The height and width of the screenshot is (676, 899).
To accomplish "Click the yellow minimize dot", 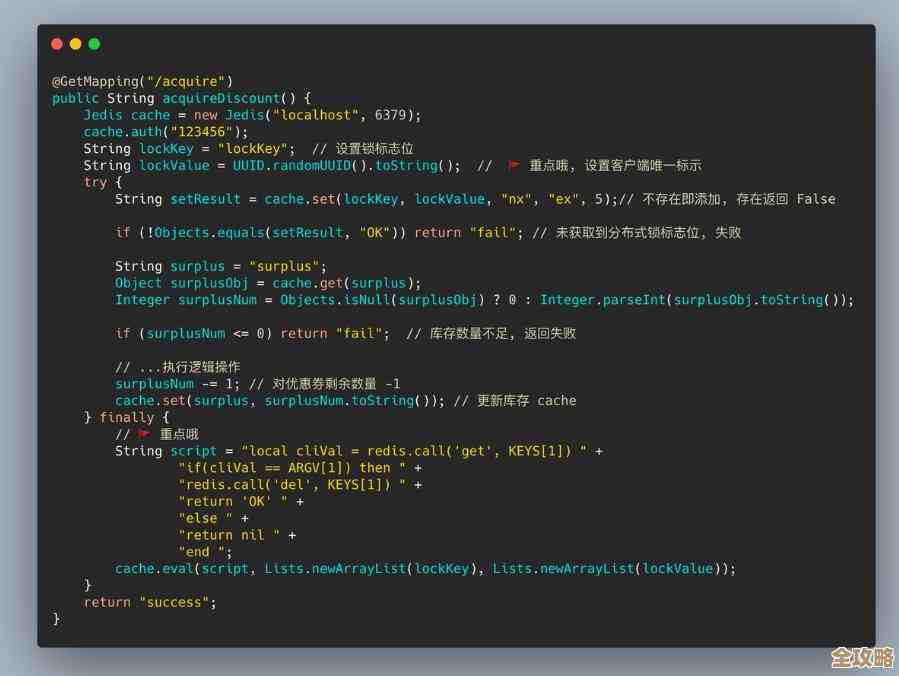I will 75,44.
